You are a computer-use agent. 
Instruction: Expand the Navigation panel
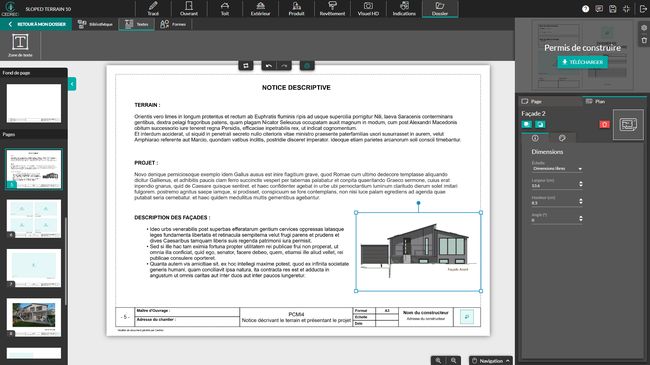(491, 360)
